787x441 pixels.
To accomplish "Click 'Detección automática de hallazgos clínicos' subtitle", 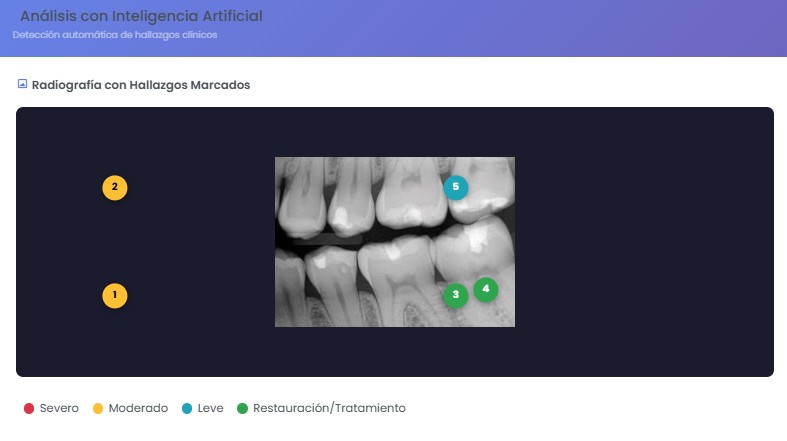I will tap(115, 35).
